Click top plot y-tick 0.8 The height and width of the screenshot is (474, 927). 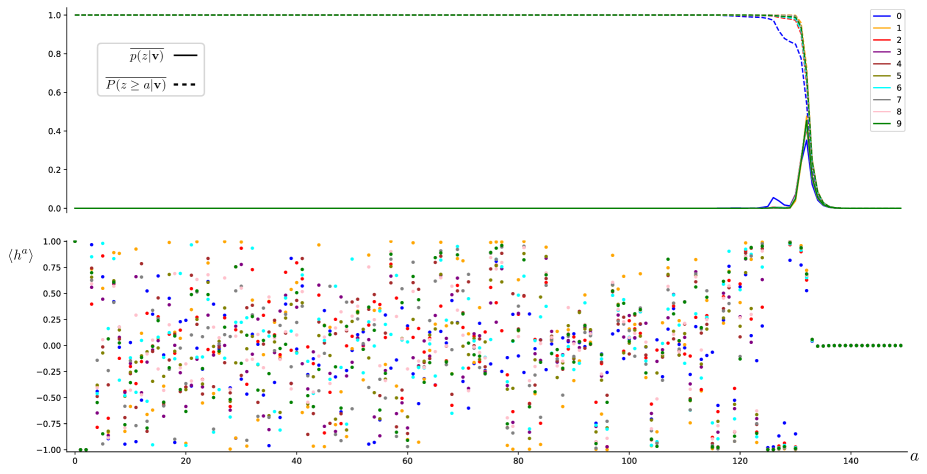(54, 54)
